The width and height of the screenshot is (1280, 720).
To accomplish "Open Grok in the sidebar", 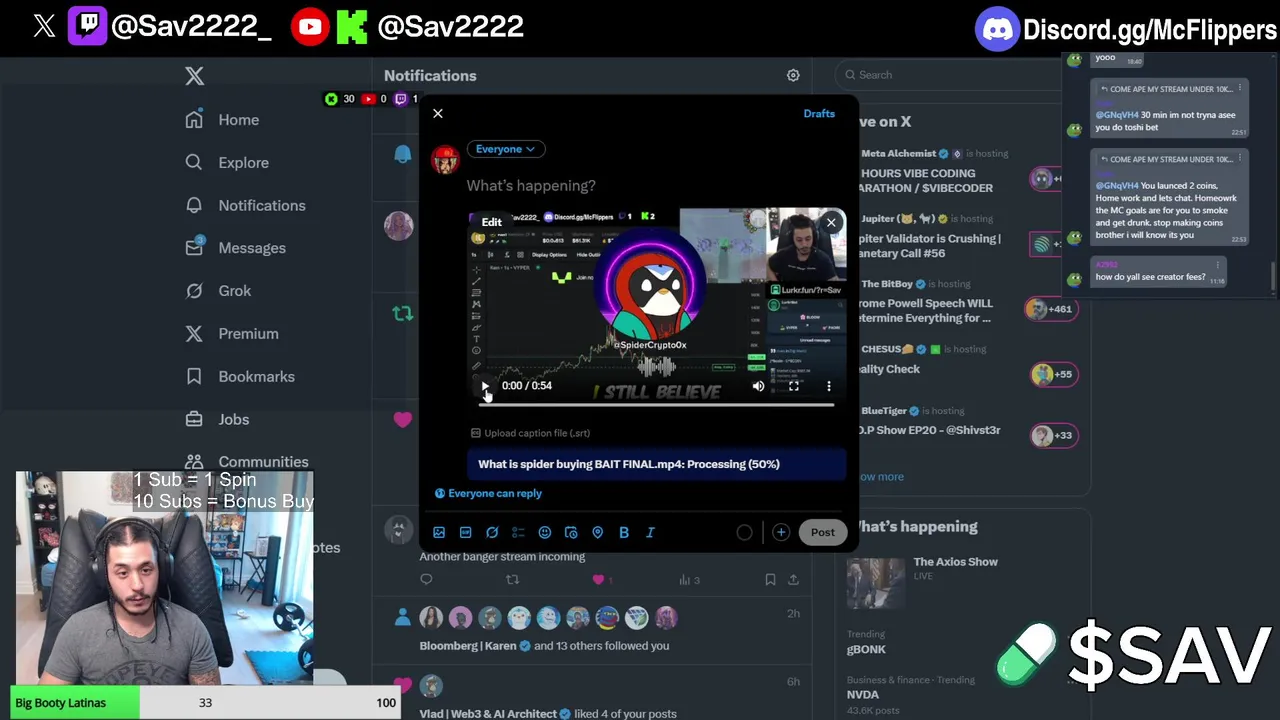I will 218,291.
